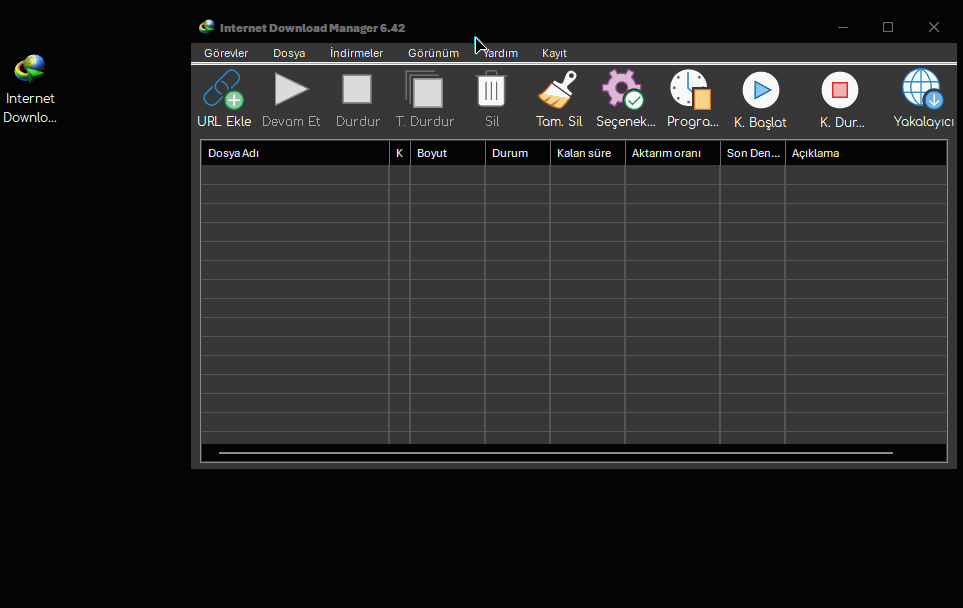Open the Internet Download Manager desktop shortcut
Screen dimensions: 963x608
tap(29, 88)
